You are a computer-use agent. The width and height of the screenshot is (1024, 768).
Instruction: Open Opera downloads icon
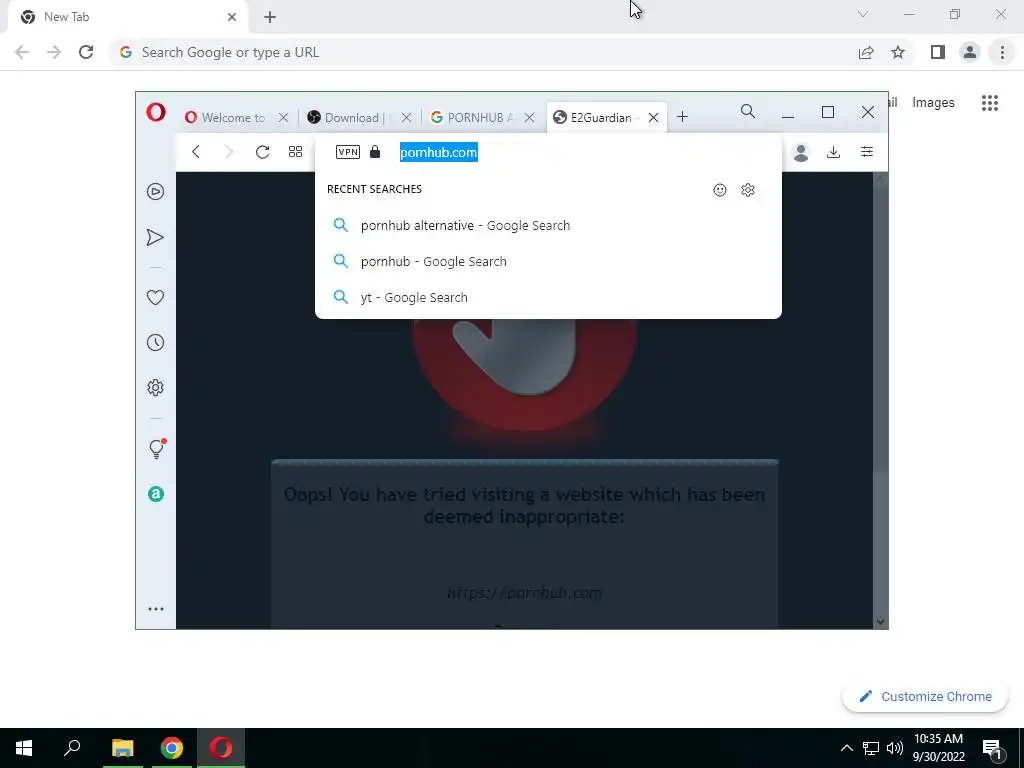click(x=833, y=152)
